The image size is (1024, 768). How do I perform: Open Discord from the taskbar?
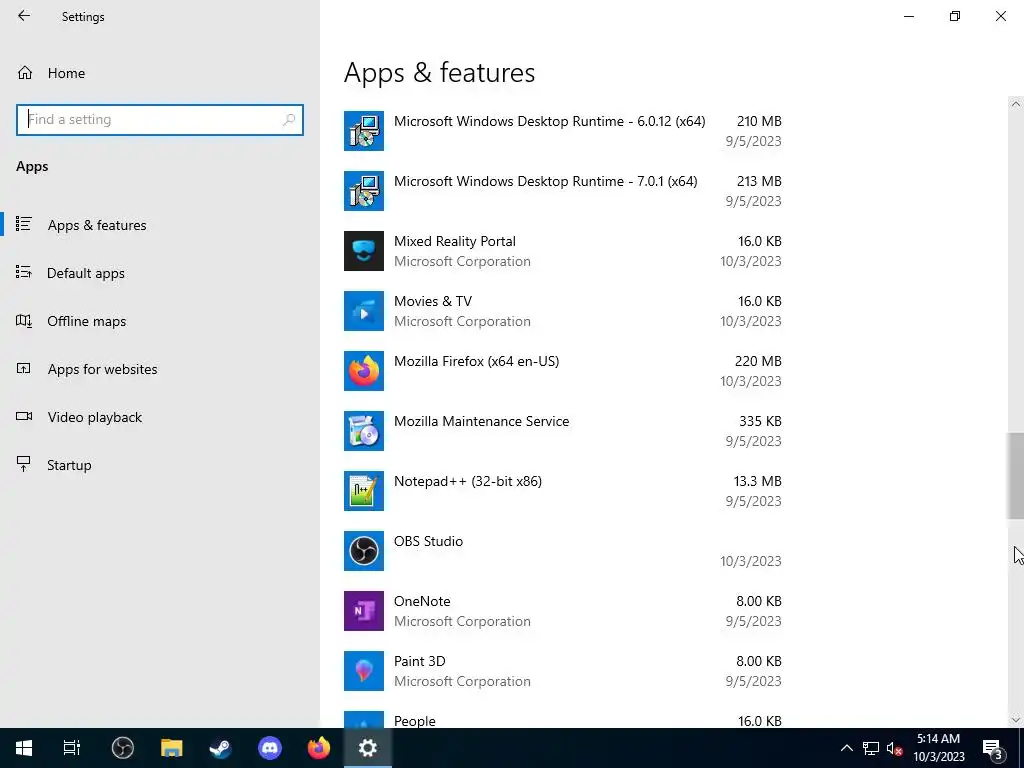click(270, 748)
